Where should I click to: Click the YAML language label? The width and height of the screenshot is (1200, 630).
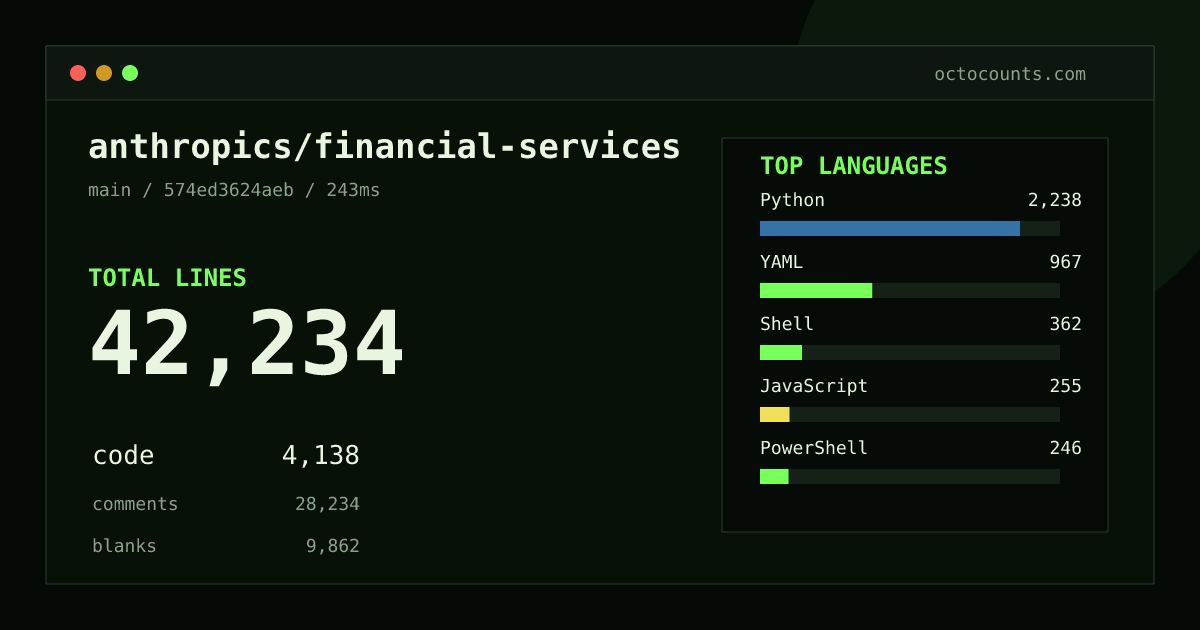click(x=781, y=262)
